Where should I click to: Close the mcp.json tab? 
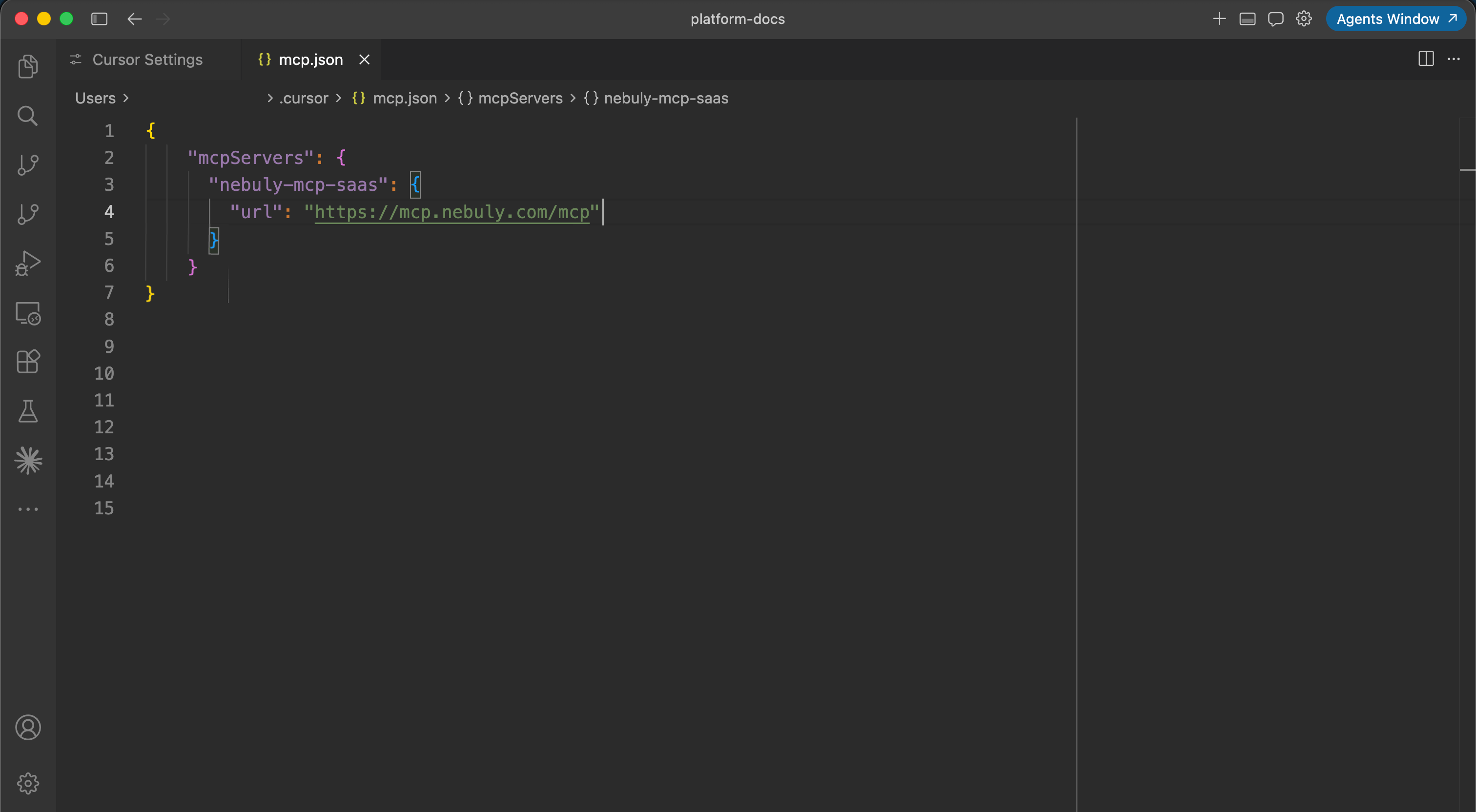tap(365, 60)
